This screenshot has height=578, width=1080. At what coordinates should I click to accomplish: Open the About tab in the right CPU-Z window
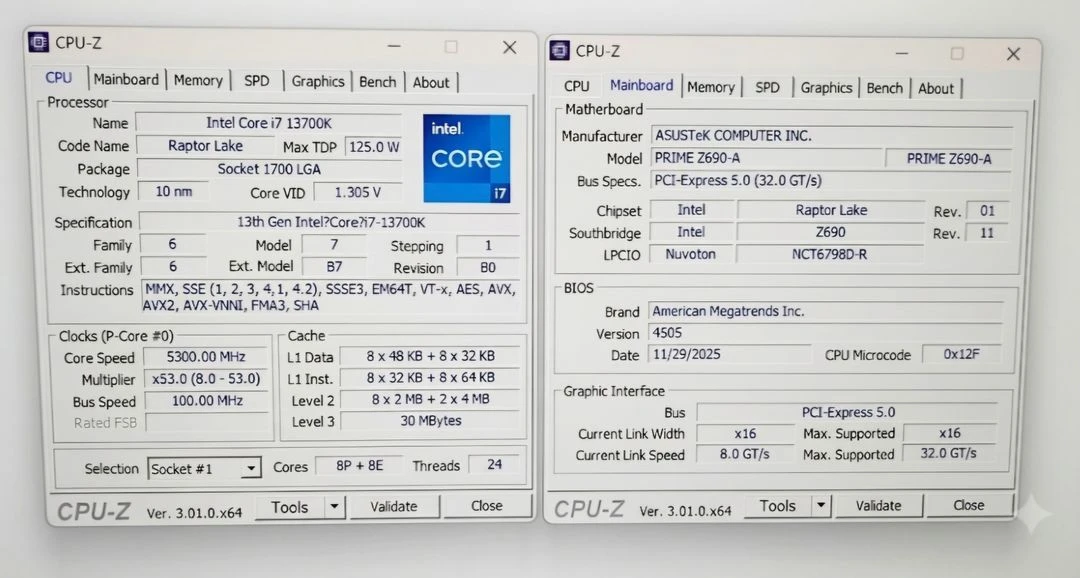coord(935,88)
